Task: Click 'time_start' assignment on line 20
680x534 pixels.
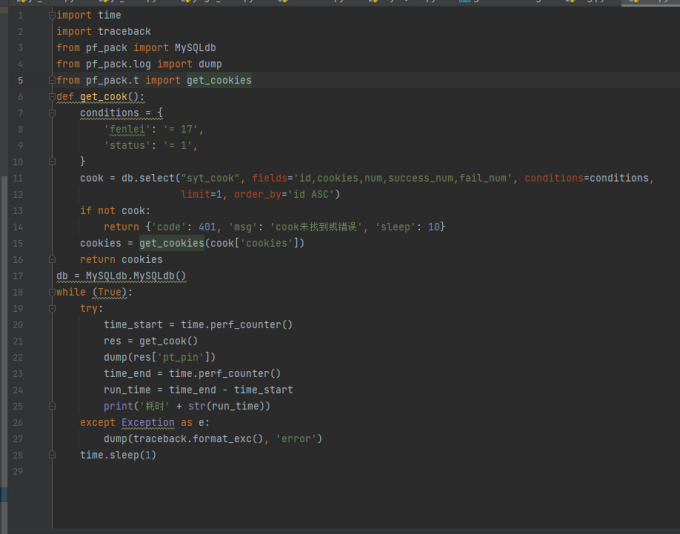Action: (133, 325)
